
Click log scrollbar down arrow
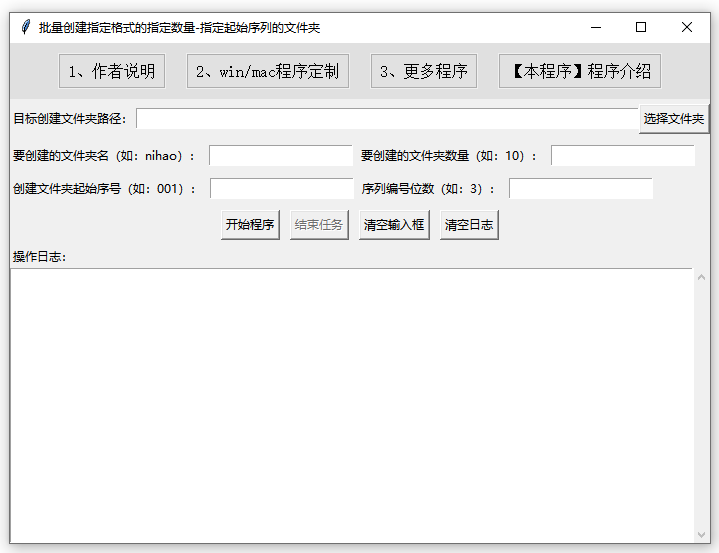(701, 535)
